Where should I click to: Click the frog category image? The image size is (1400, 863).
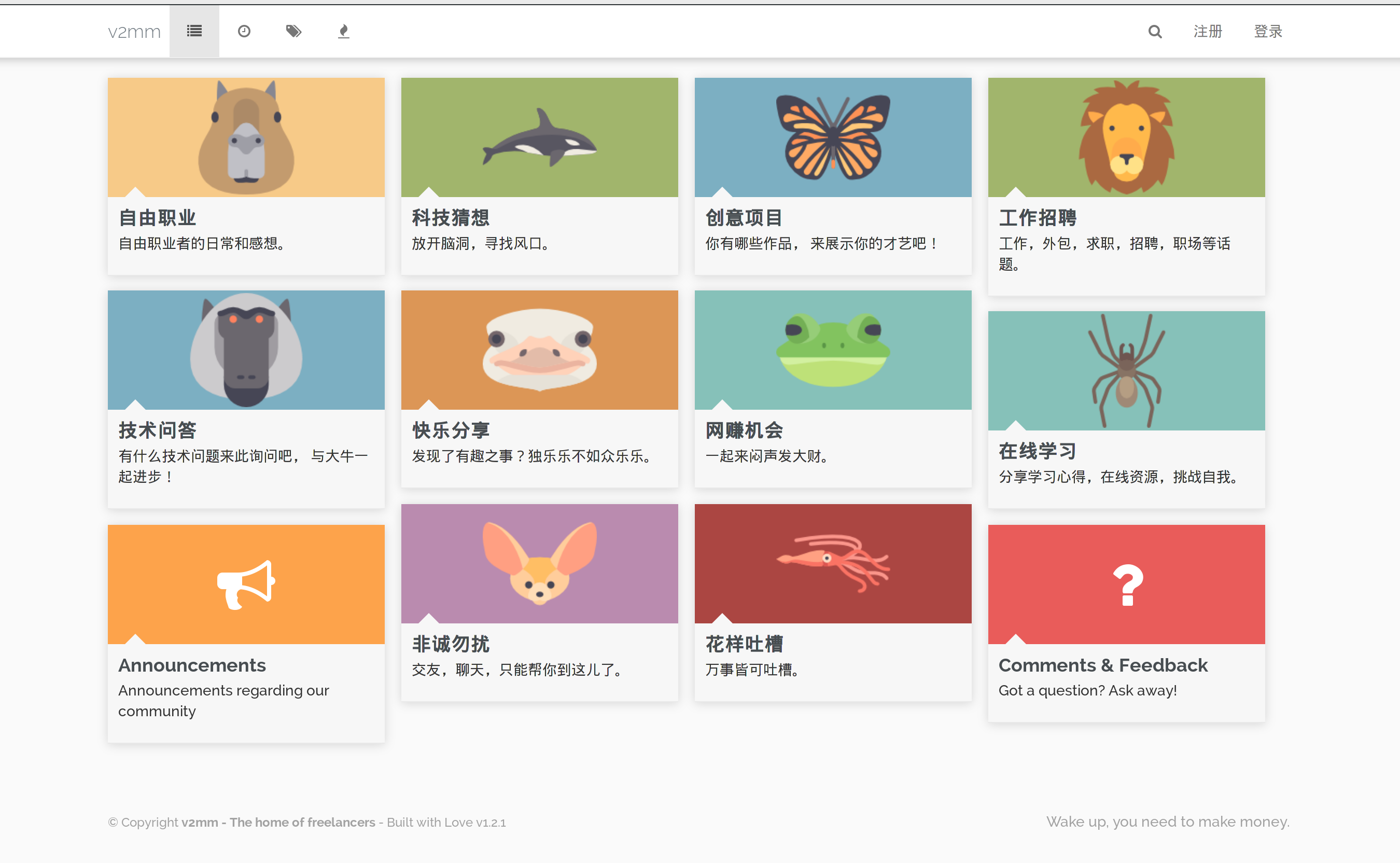pos(832,350)
